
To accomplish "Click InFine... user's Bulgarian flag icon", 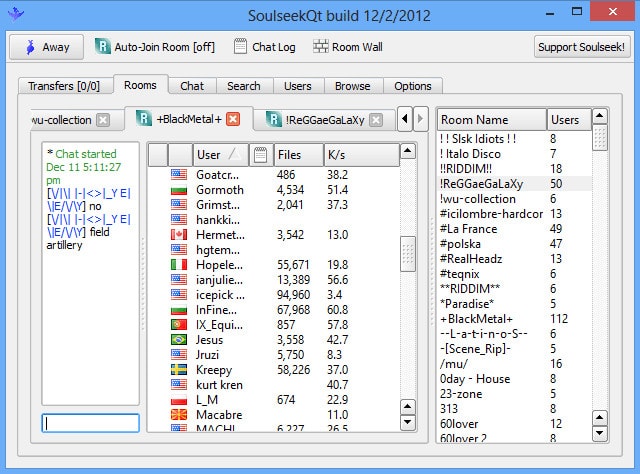I will pyautogui.click(x=179, y=310).
